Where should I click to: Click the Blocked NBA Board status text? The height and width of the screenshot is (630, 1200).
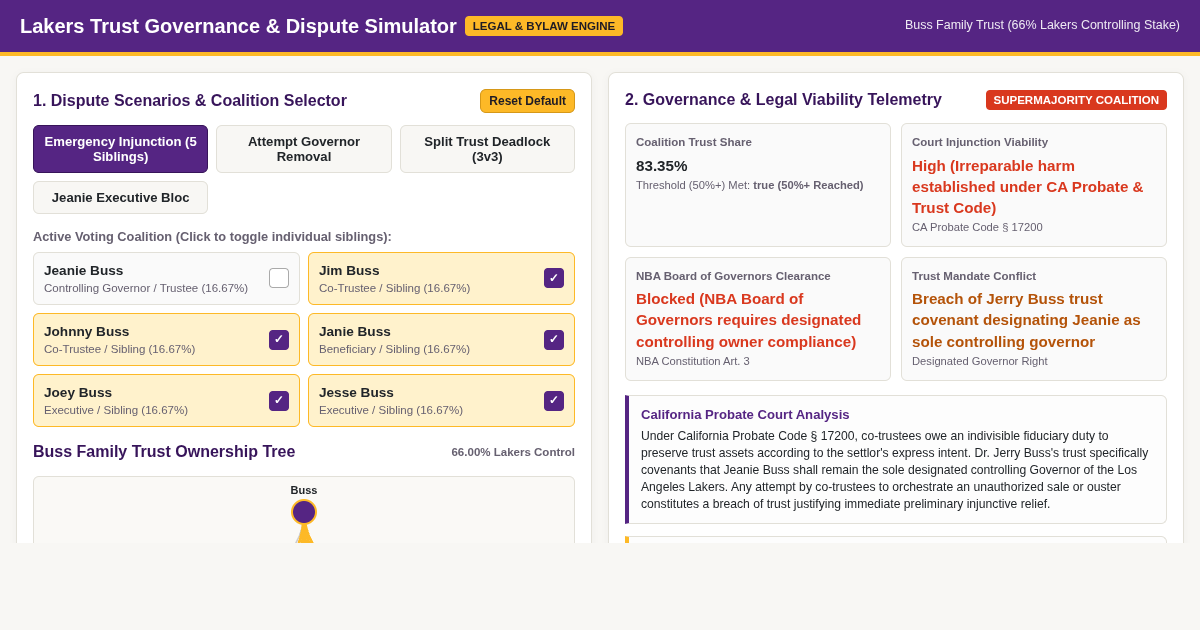tap(750, 320)
